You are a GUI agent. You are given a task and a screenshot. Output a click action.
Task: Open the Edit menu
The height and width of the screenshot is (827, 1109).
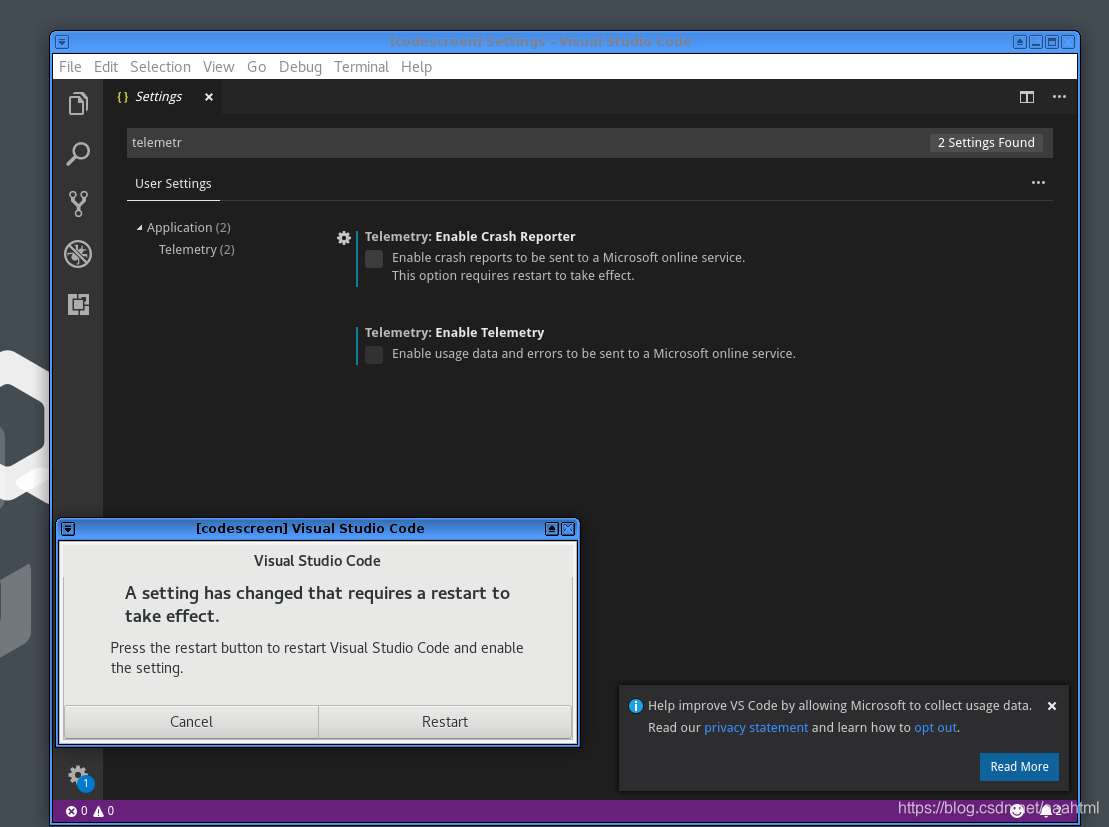(106, 67)
